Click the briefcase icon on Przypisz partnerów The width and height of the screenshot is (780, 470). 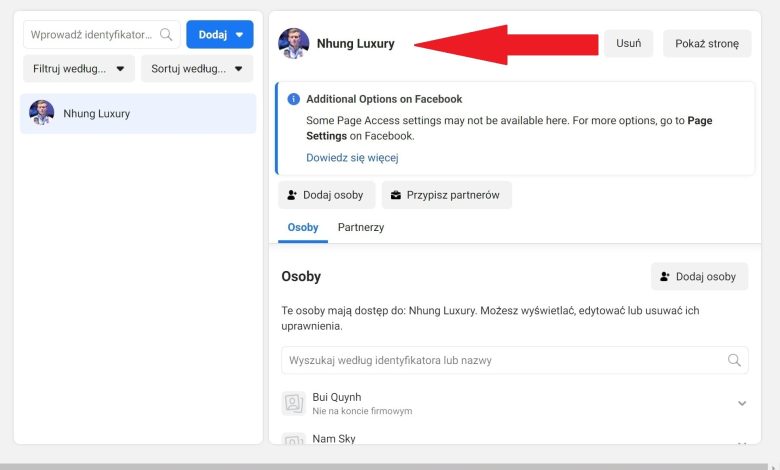coord(396,195)
